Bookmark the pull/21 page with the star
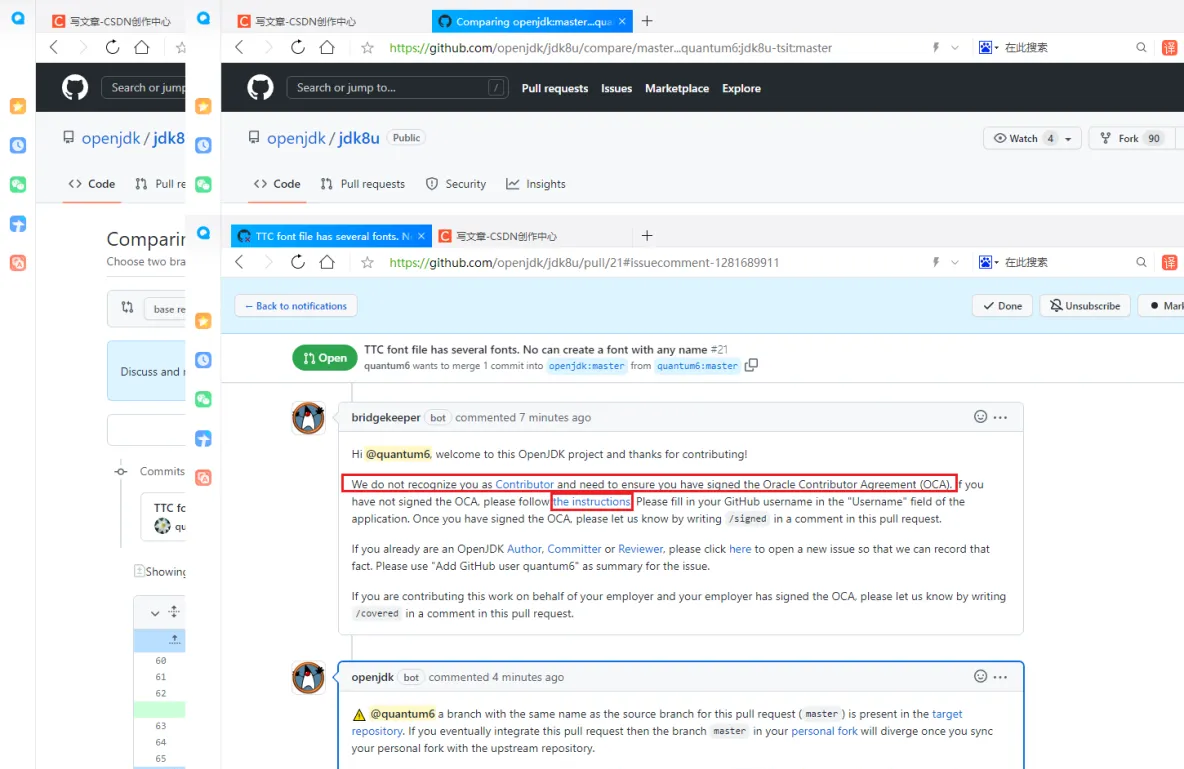Viewport: 1184px width, 769px height. click(x=367, y=262)
